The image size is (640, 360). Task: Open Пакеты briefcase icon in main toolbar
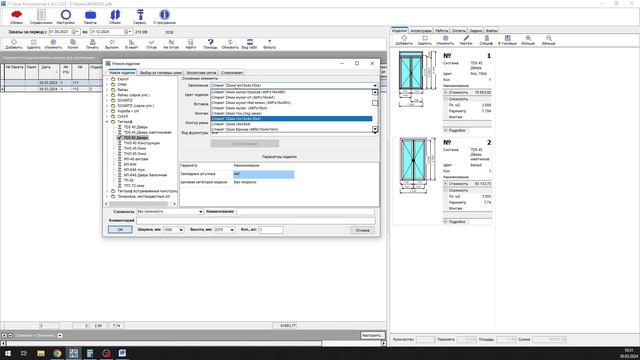pyautogui.click(x=90, y=17)
